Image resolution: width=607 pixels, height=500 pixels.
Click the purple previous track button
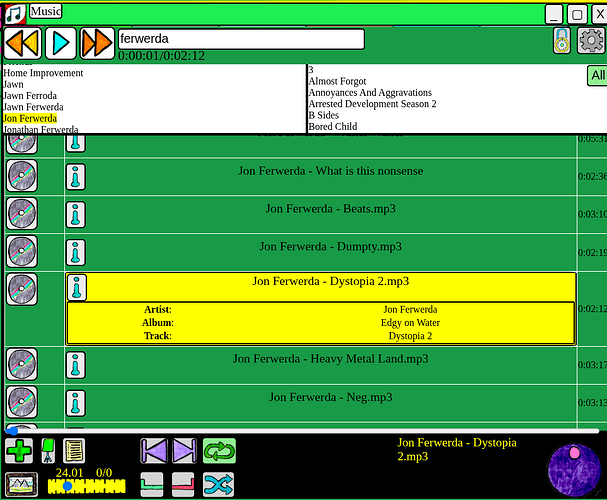154,450
